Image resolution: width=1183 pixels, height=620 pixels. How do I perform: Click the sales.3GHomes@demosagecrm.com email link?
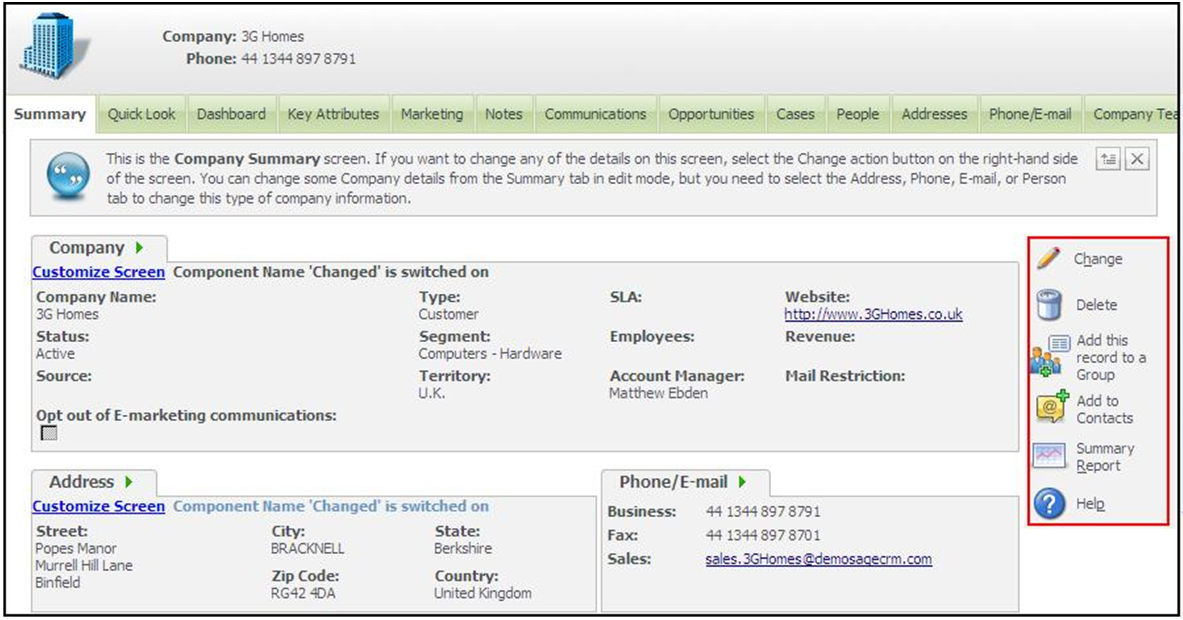click(x=819, y=559)
